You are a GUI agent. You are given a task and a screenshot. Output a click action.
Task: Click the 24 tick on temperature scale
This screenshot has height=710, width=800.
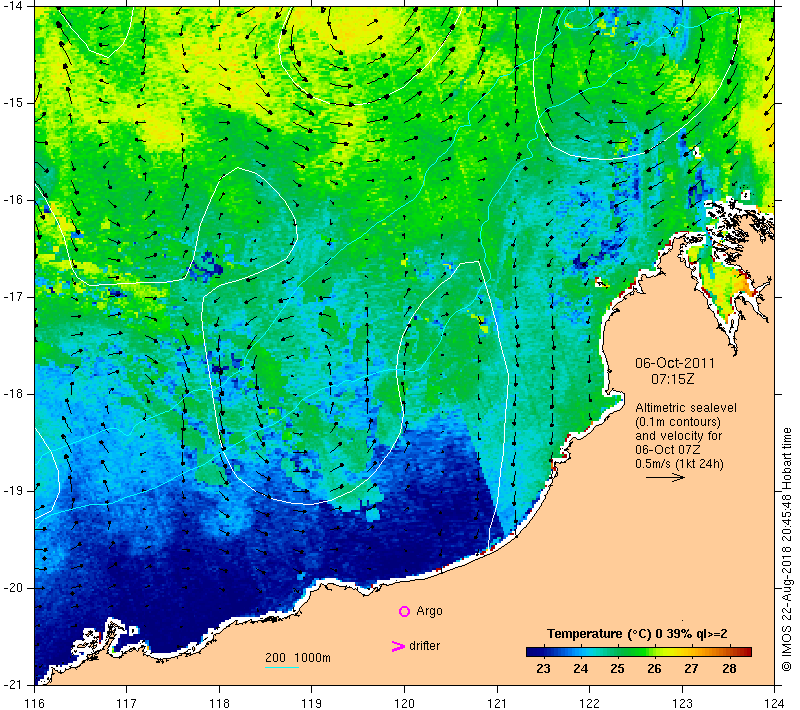pos(581,669)
